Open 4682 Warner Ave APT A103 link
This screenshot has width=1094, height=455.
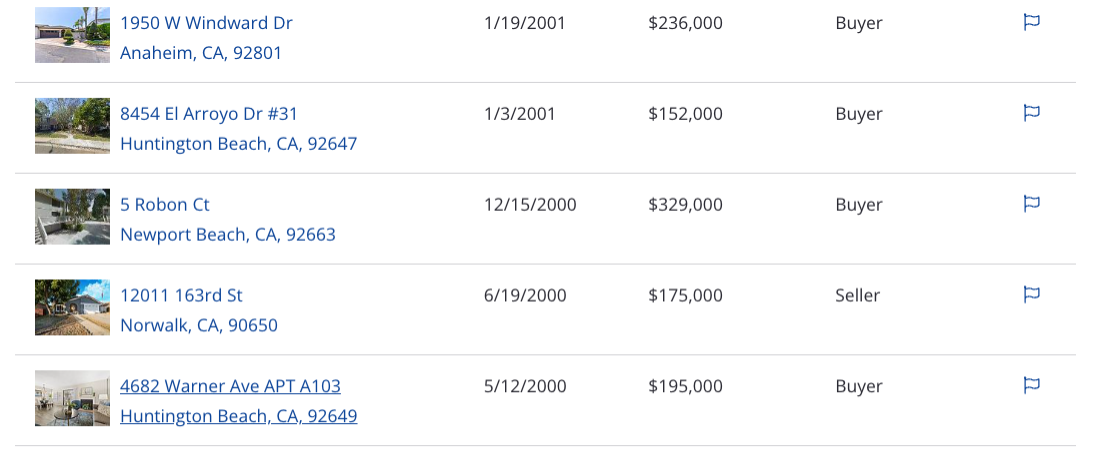pyautogui.click(x=230, y=386)
